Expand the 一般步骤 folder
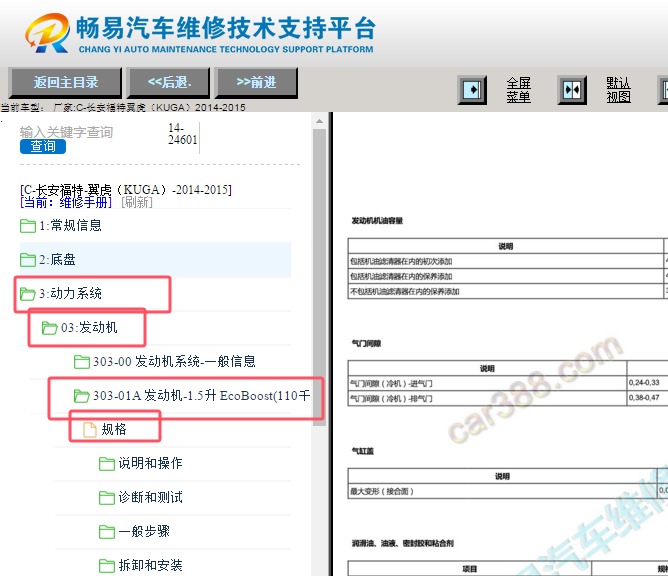668x576 pixels. pos(144,531)
